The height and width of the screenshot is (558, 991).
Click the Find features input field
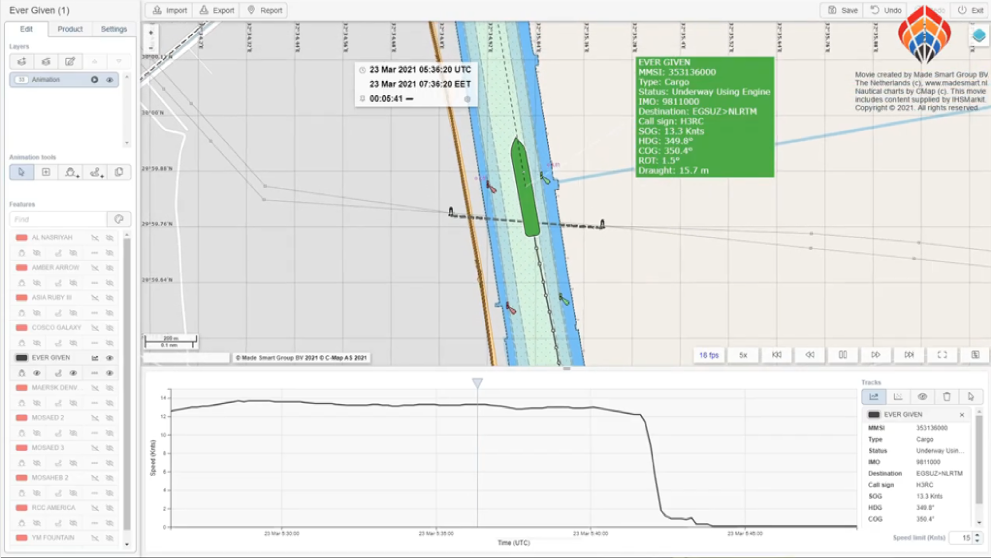(x=58, y=219)
